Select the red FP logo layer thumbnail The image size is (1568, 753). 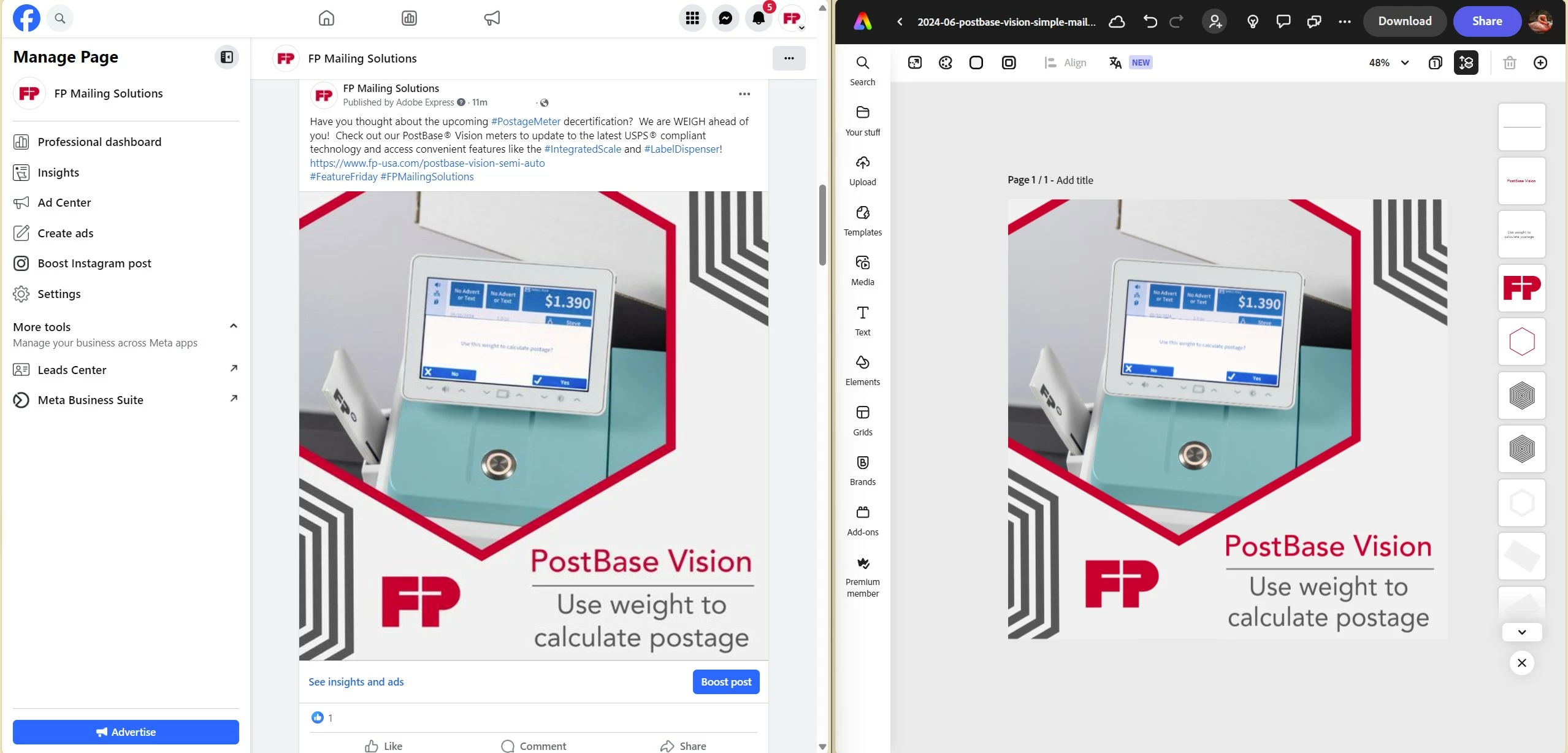(1521, 288)
